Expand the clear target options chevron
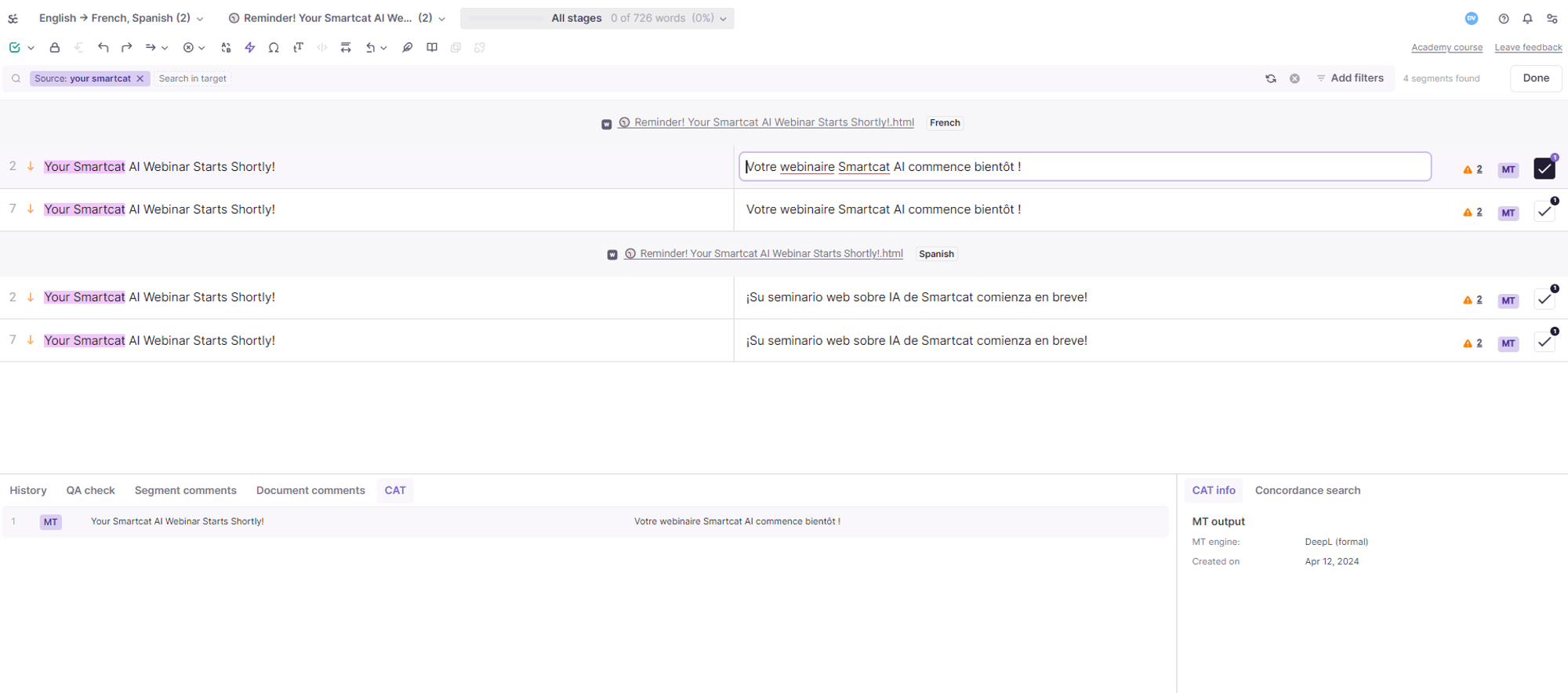This screenshot has height=693, width=1568. [x=201, y=48]
